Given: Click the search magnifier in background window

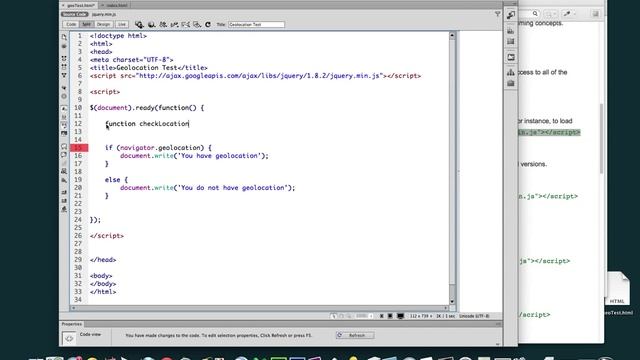Looking at the screenshot, I should (535, 14).
